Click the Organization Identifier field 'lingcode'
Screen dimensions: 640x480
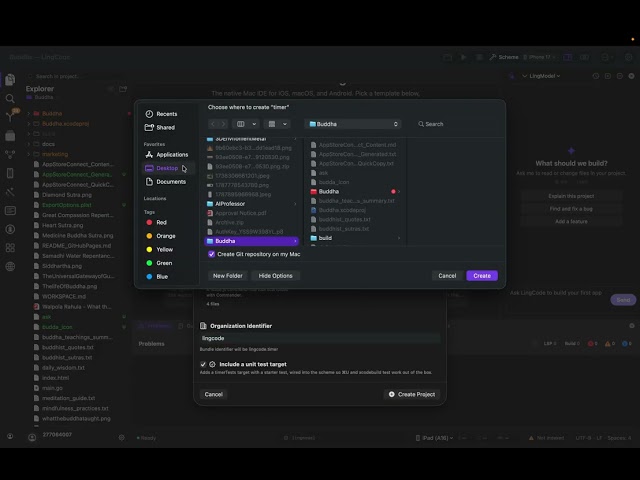click(x=320, y=338)
